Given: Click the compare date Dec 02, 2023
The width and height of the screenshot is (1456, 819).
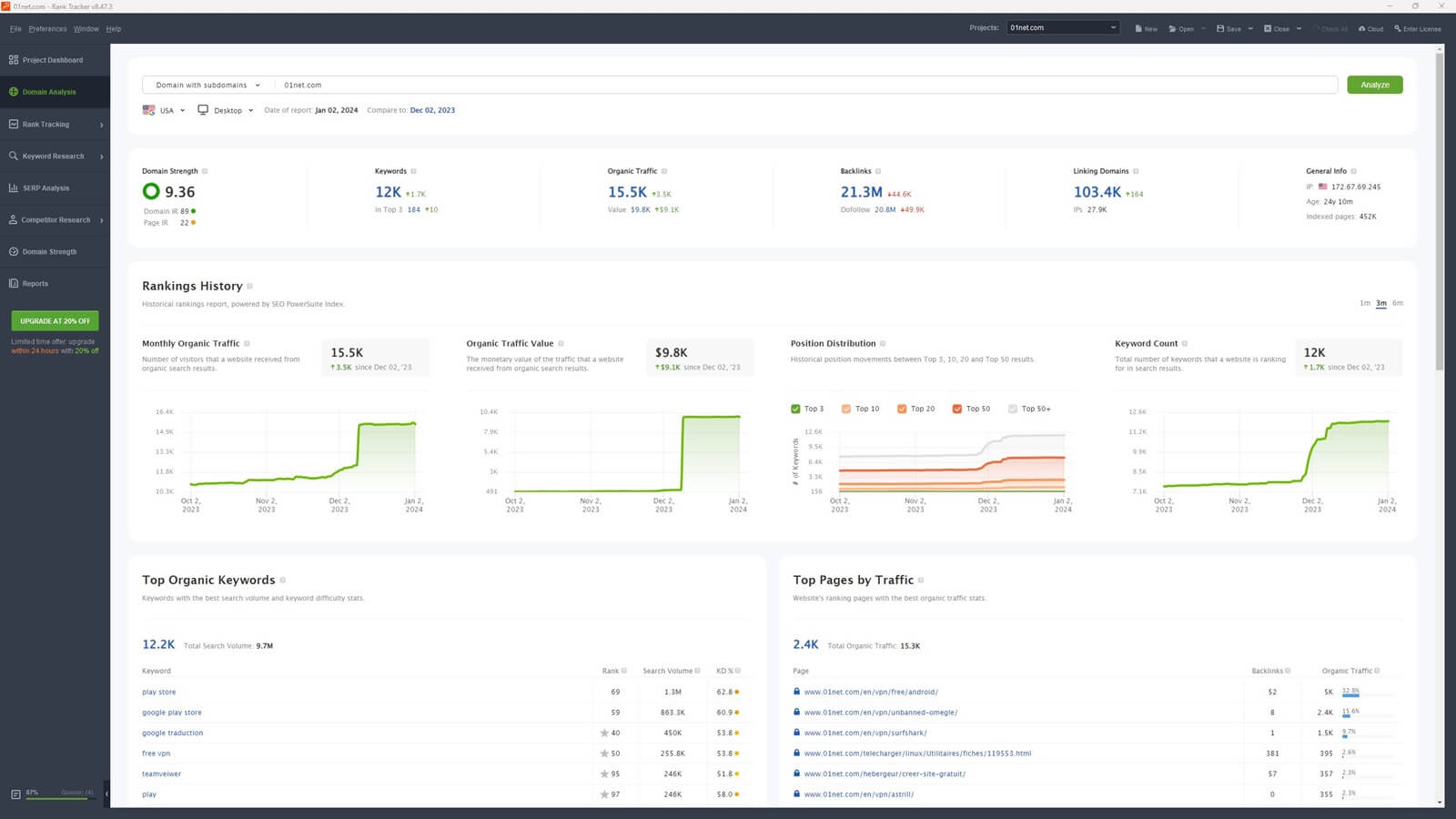Looking at the screenshot, I should (432, 110).
